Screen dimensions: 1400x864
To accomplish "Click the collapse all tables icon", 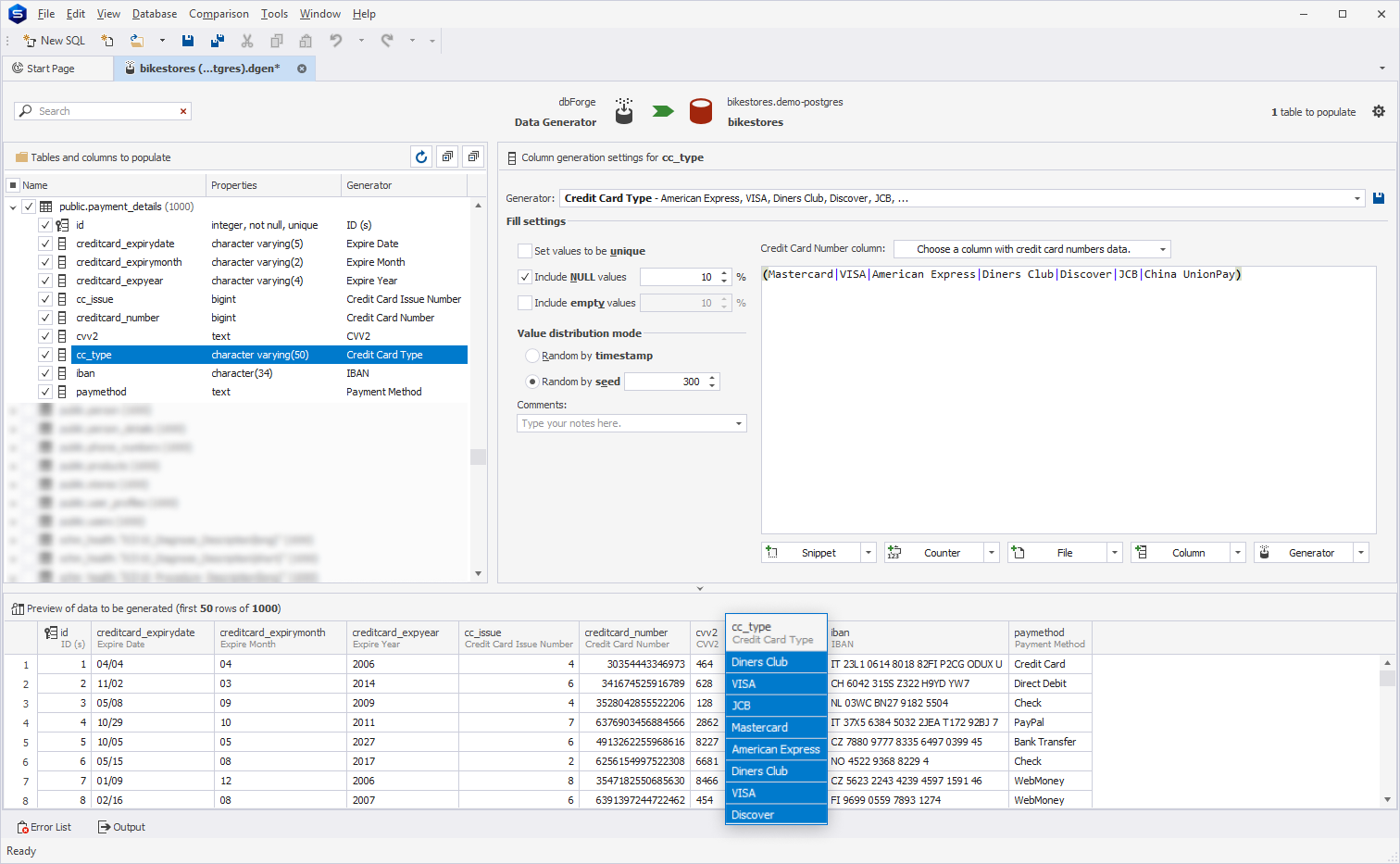I will tap(473, 157).
